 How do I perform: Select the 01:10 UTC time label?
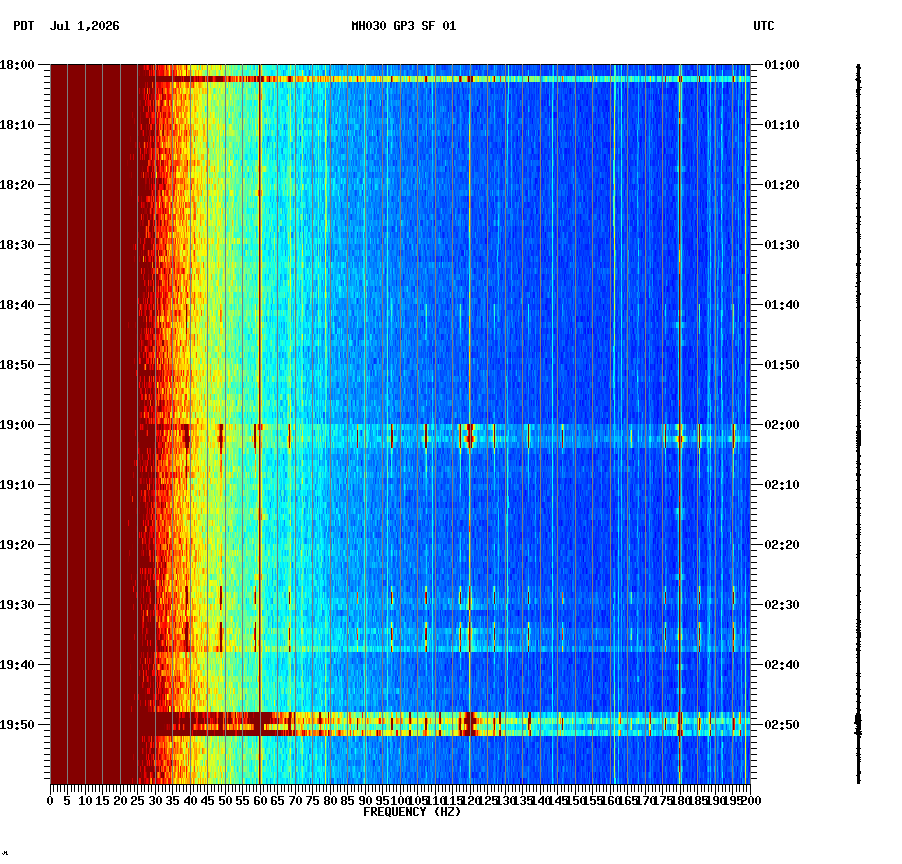pos(782,125)
